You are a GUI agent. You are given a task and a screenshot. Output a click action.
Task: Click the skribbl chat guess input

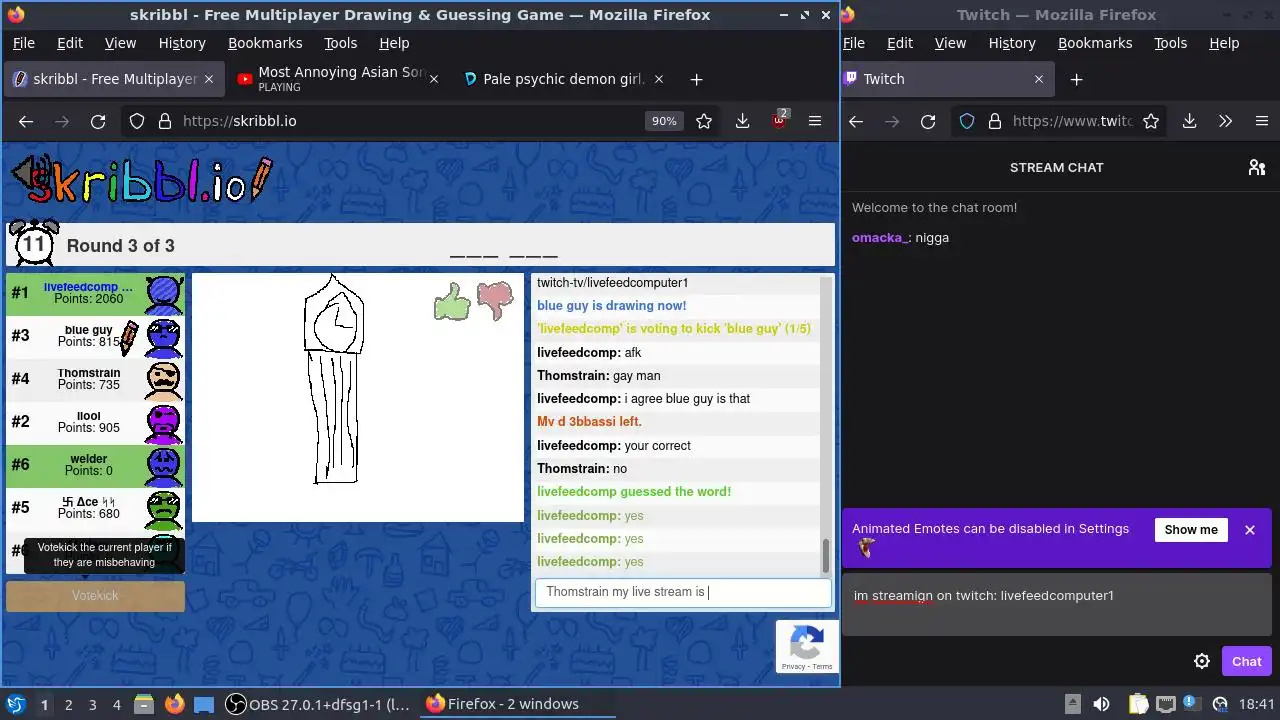click(x=683, y=592)
